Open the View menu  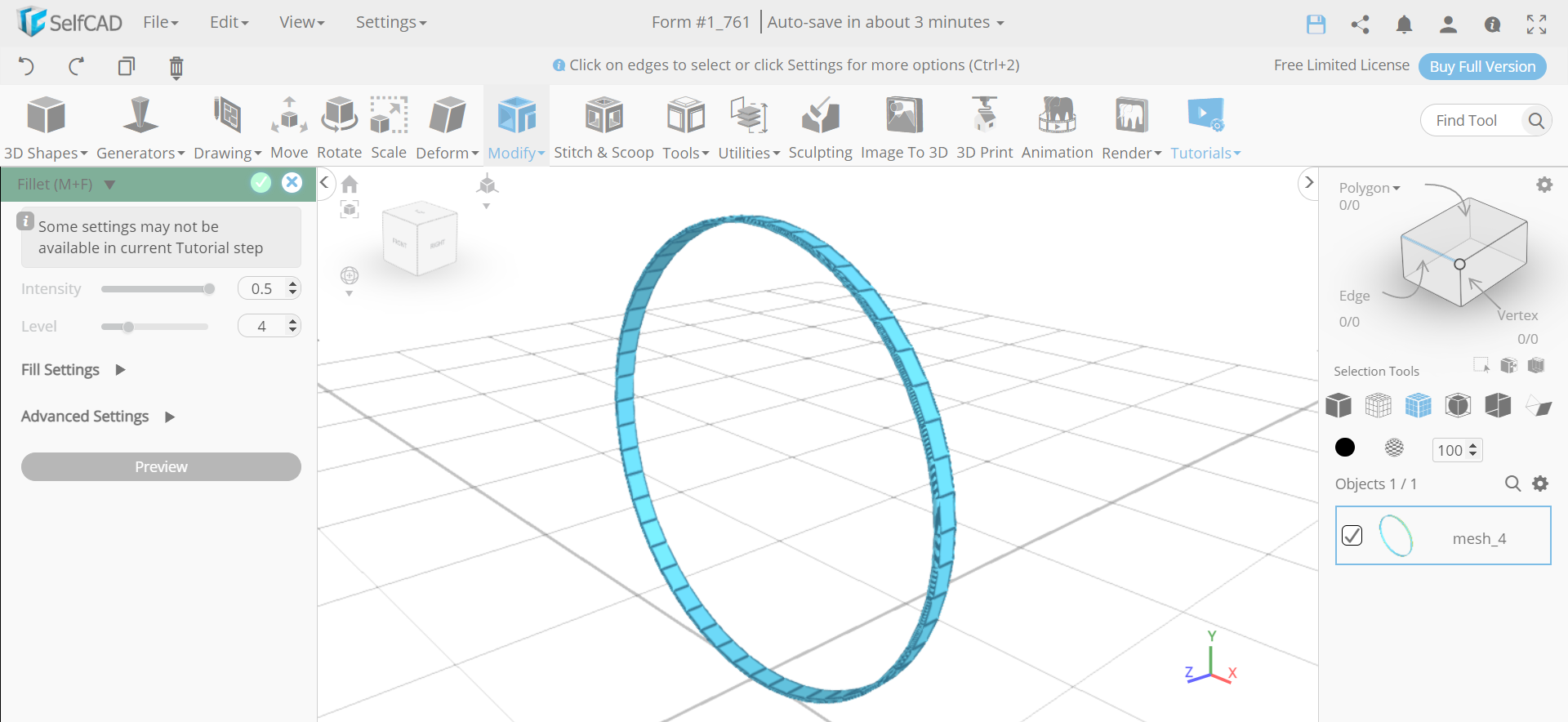pyautogui.click(x=302, y=23)
